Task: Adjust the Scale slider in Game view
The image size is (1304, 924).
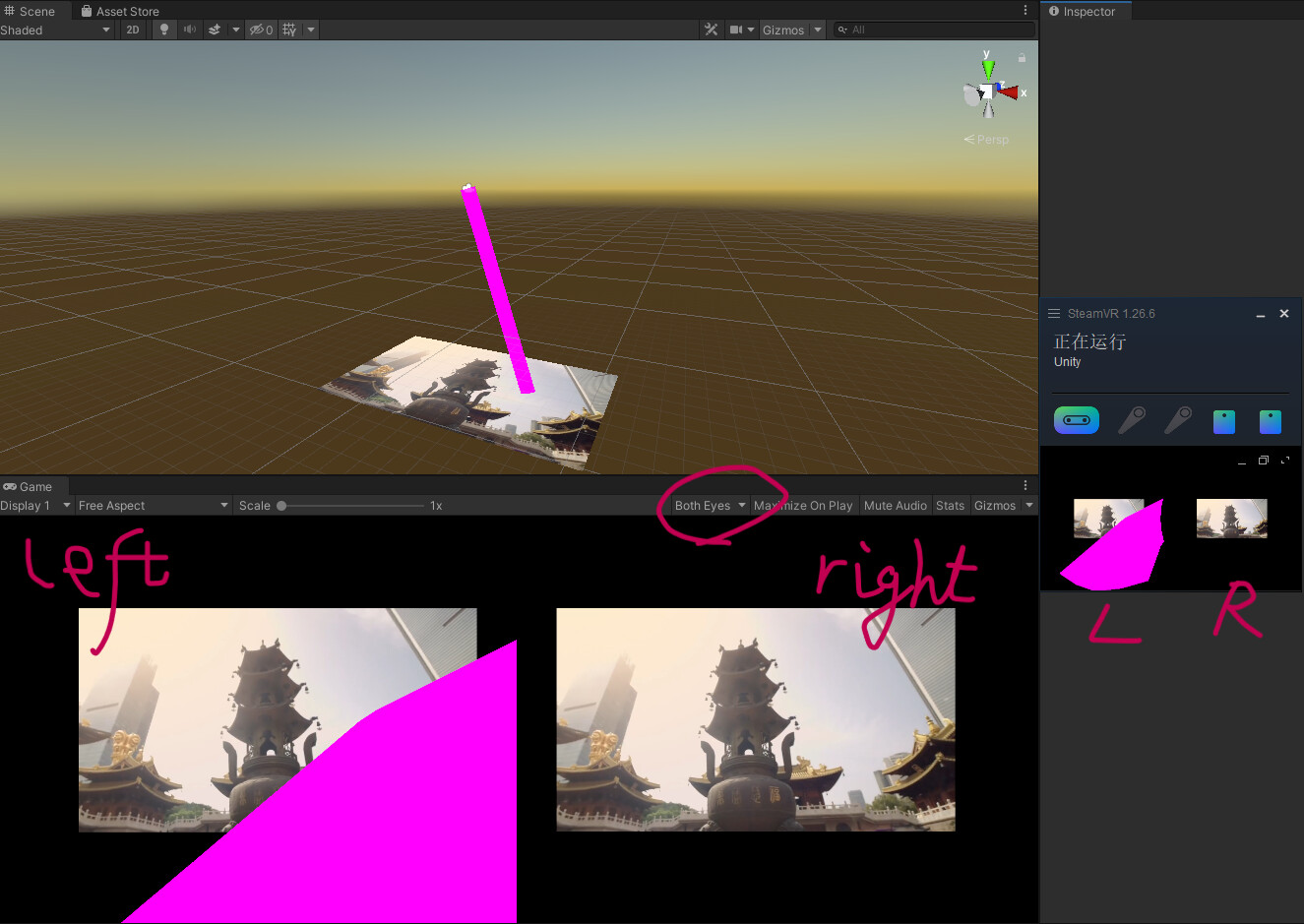Action: click(x=280, y=505)
